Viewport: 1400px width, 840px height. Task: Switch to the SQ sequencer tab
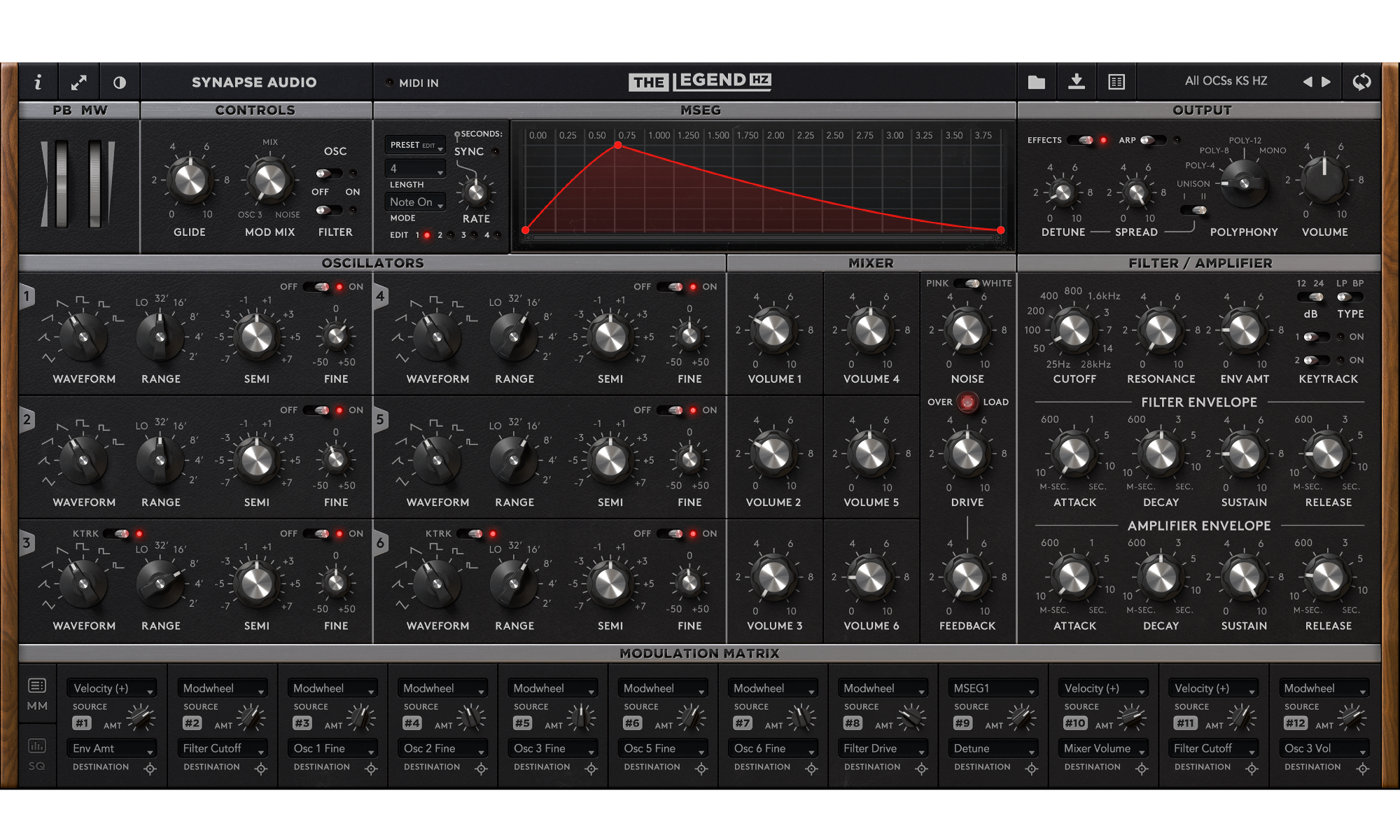(37, 754)
